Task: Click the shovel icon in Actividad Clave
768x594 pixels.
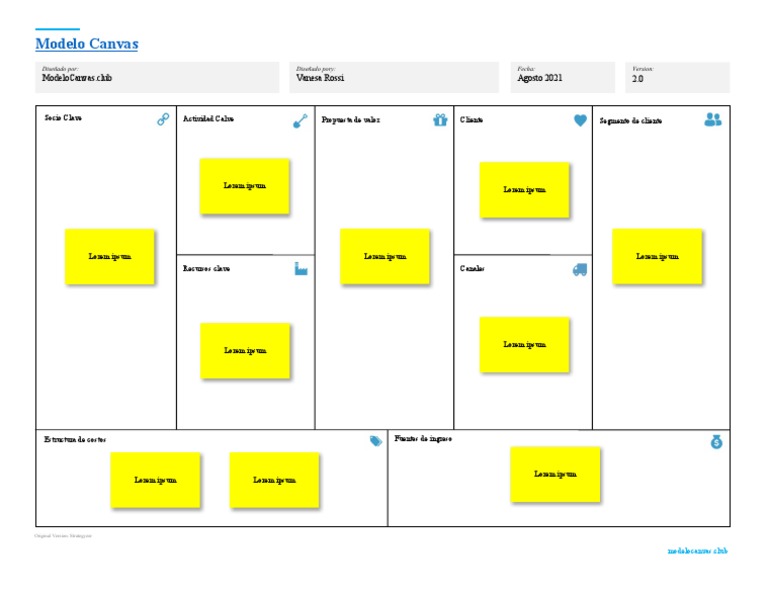Action: coord(300,121)
